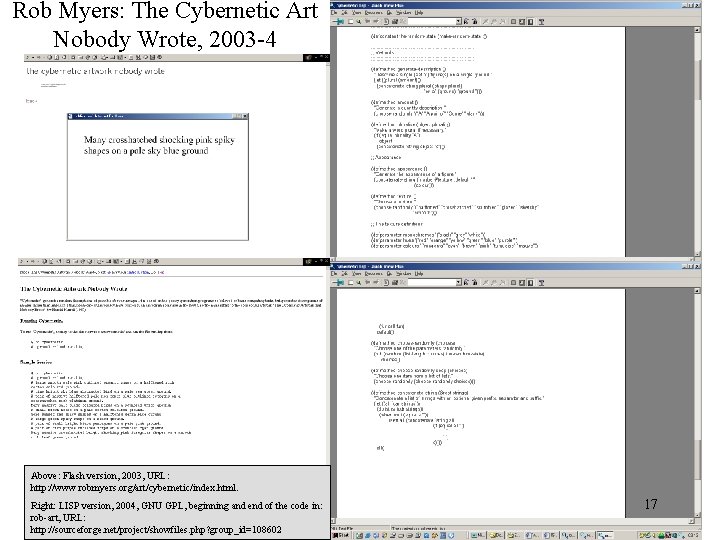The image size is (720, 540).
Task: Click 'Rob Myers: The Cybernetic Art' slide title
Action: 165,11
